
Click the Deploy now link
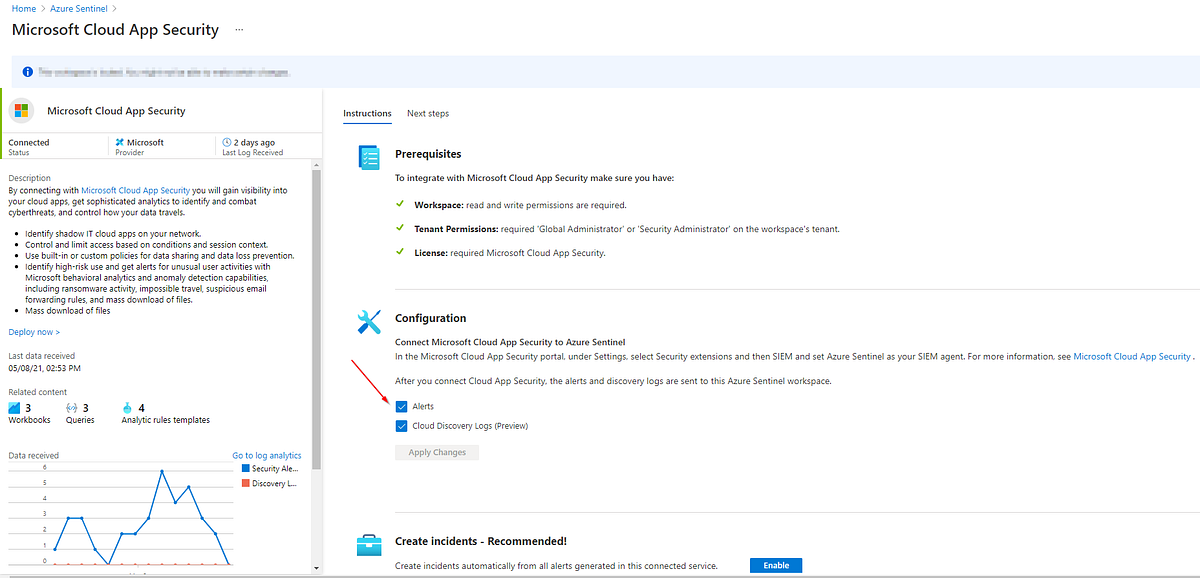tap(34, 332)
